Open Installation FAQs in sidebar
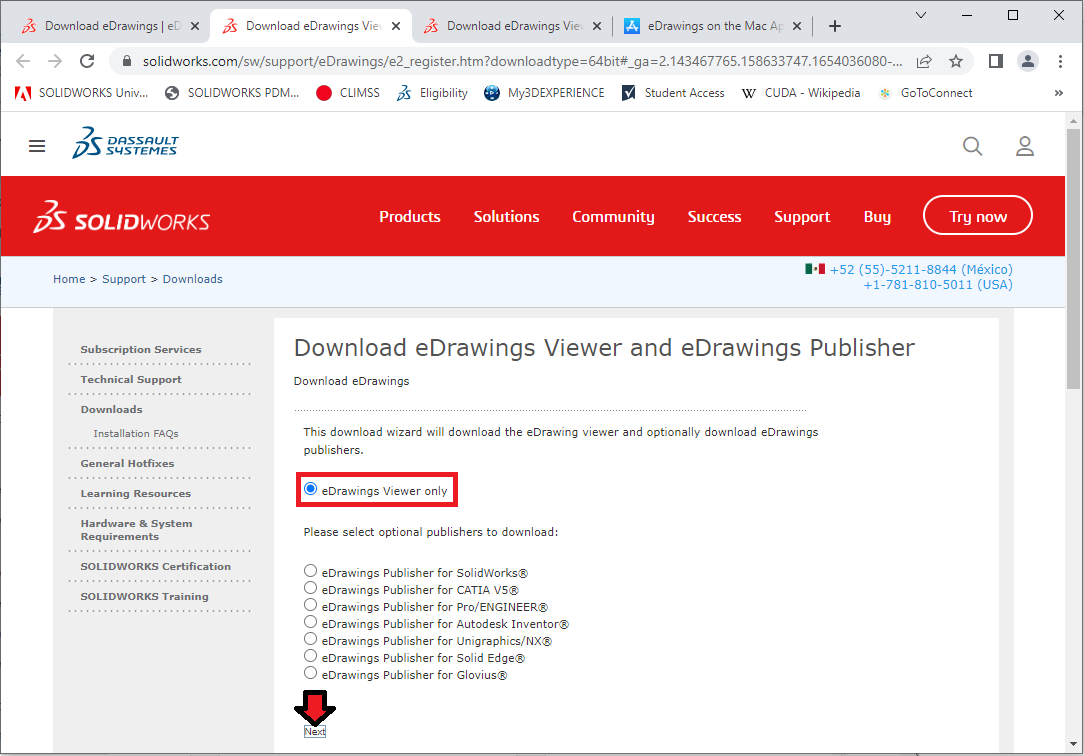Screen dimensions: 1084x756 point(136,433)
